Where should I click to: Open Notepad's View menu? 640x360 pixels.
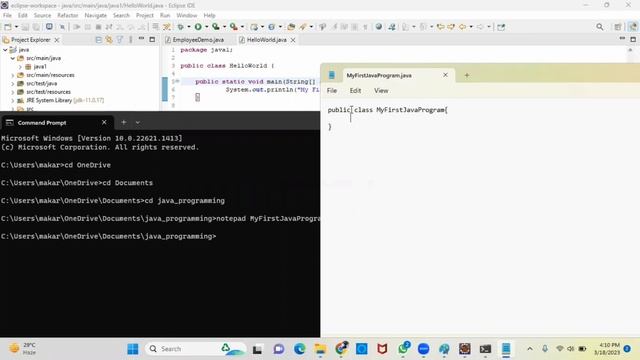click(x=381, y=91)
